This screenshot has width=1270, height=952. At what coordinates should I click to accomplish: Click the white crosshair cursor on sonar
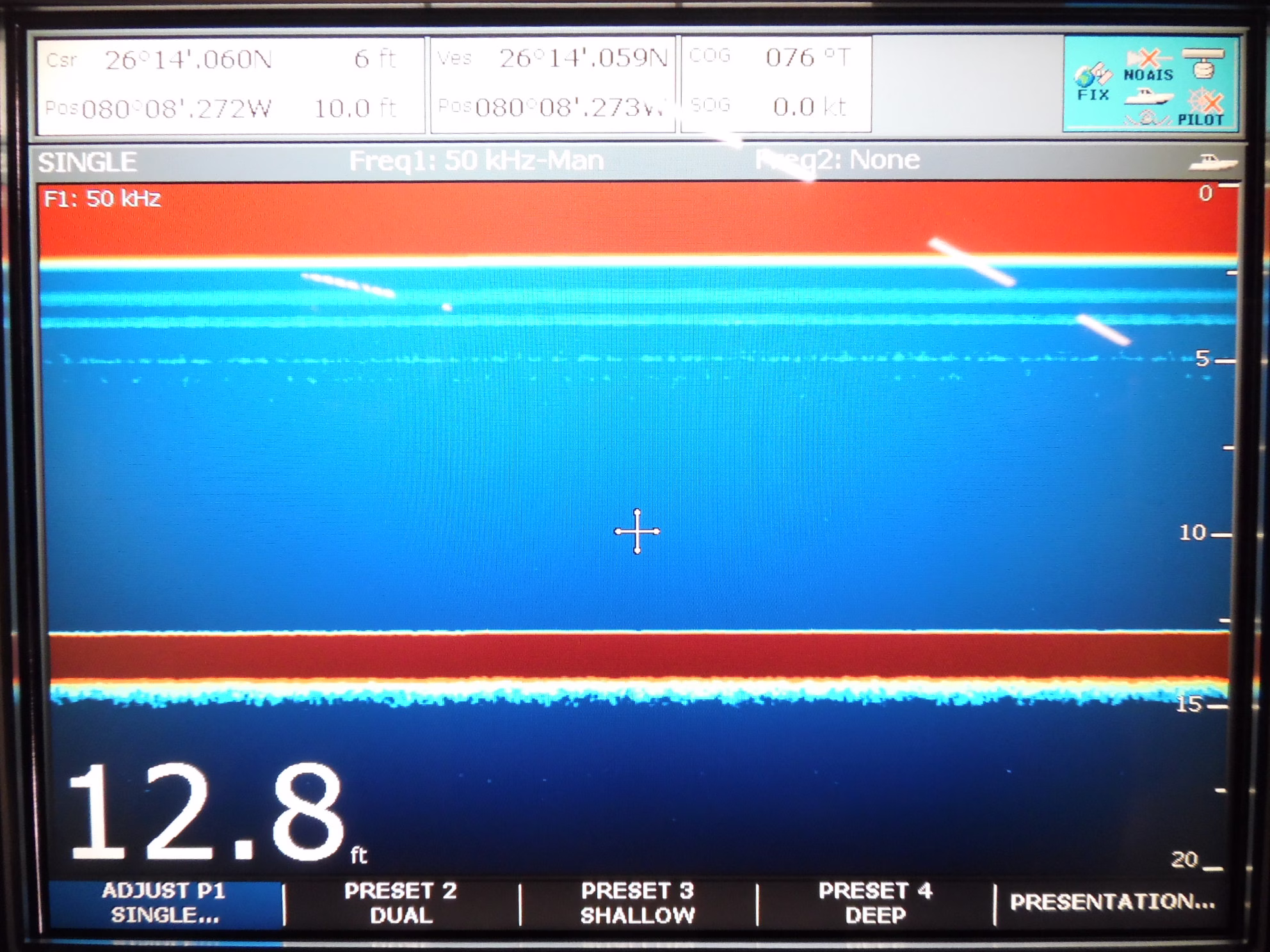point(637,531)
